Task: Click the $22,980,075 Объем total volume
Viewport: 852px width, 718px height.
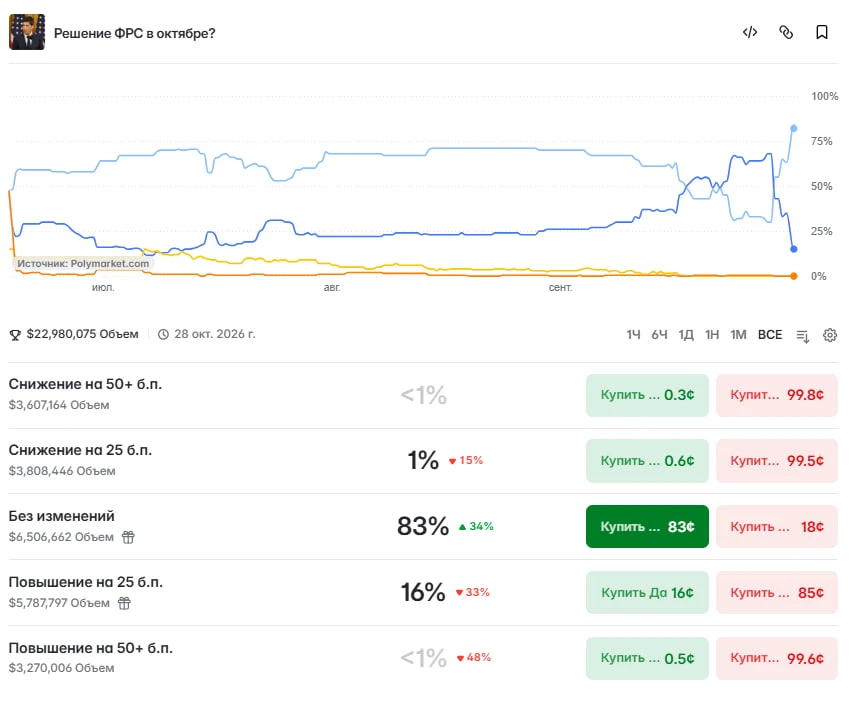Action: (x=83, y=334)
